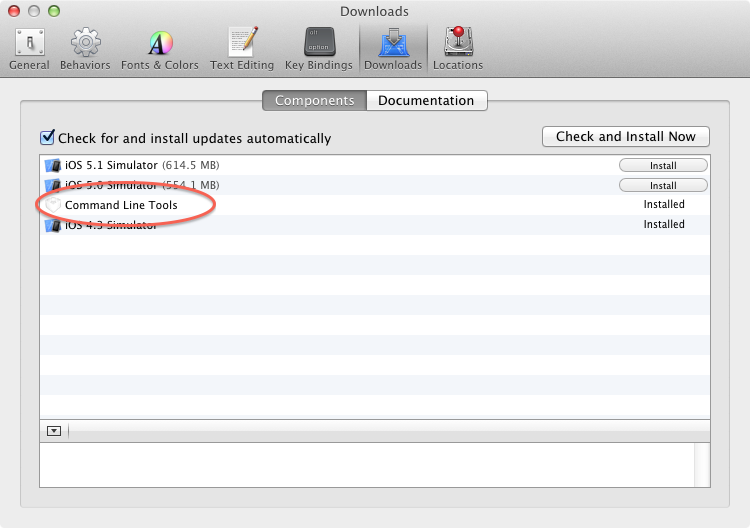Click the description area scrollbar
The height and width of the screenshot is (528, 750).
tap(702, 465)
